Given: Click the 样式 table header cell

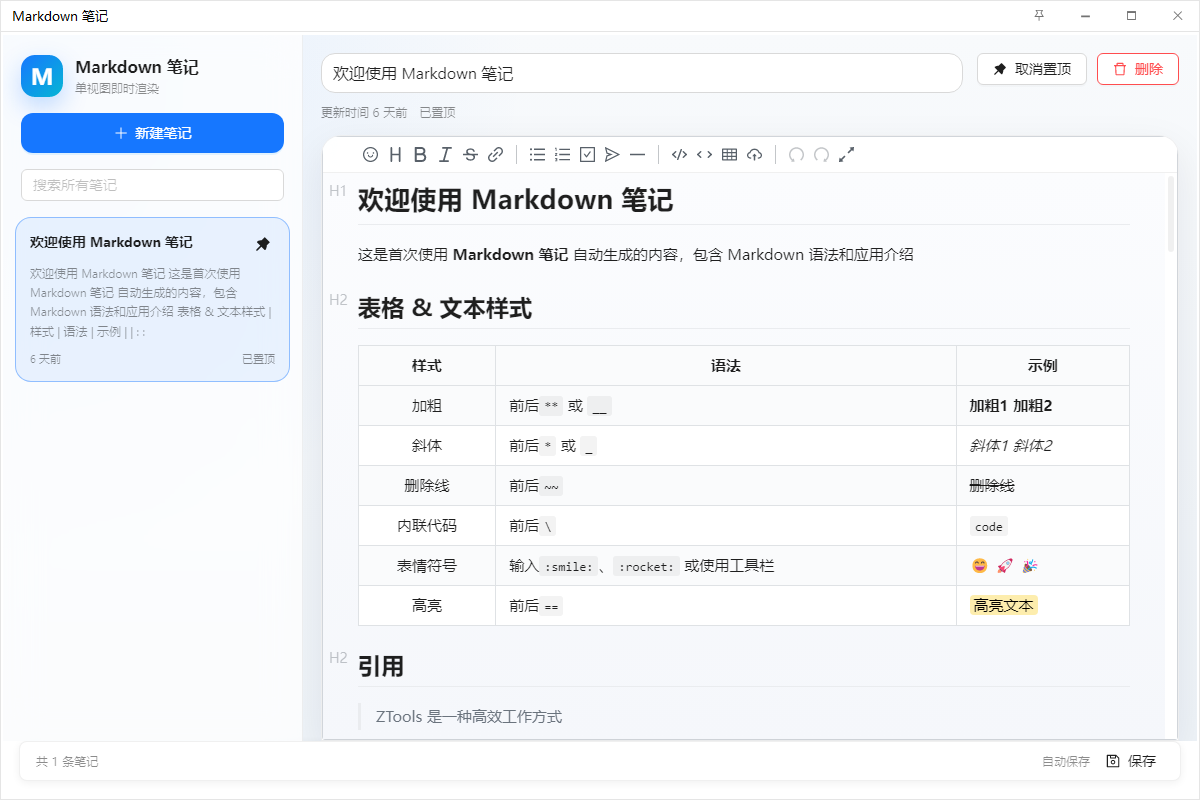Looking at the screenshot, I should click(x=427, y=366).
